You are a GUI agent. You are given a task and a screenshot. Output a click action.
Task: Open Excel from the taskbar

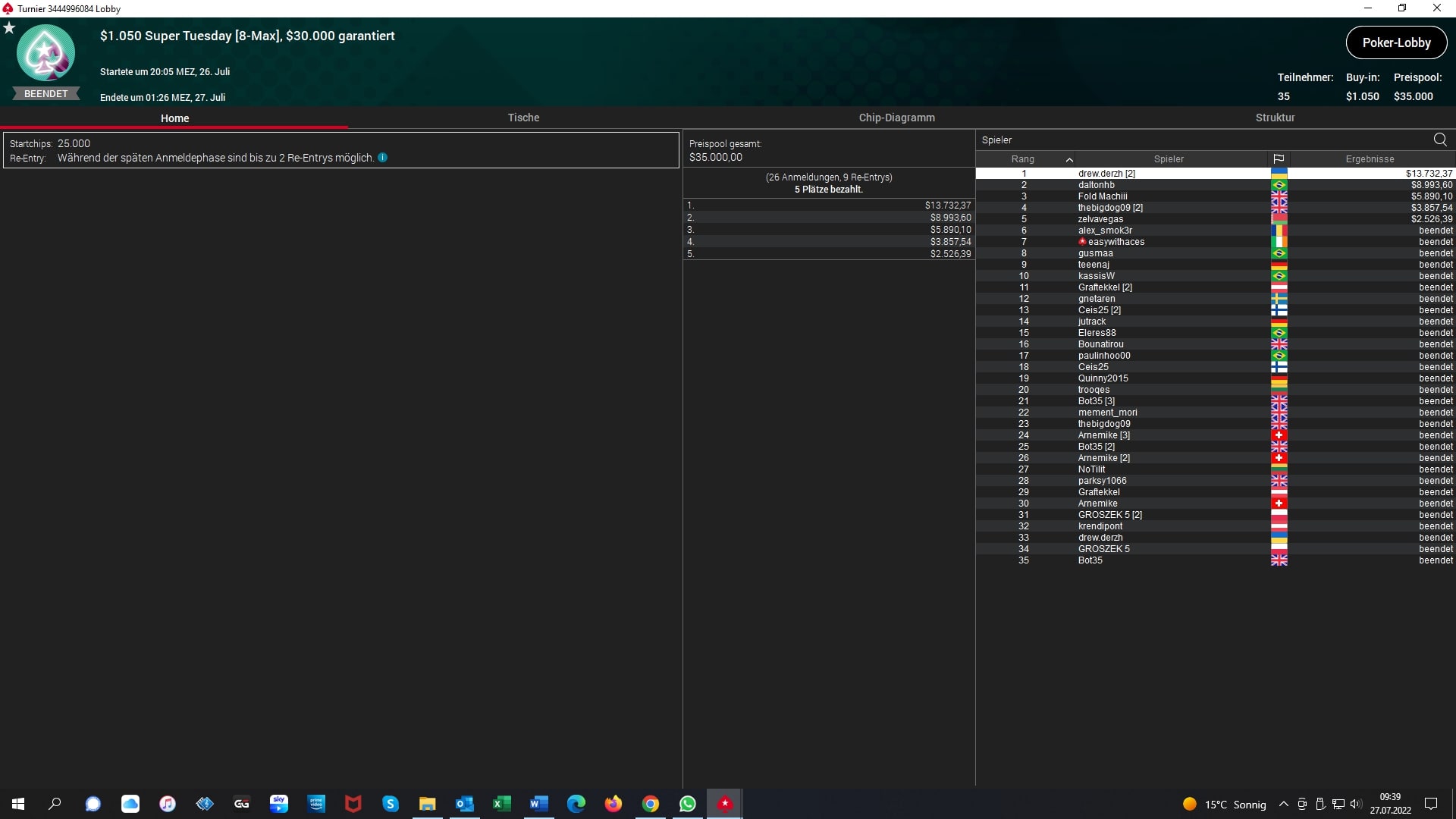pos(501,804)
